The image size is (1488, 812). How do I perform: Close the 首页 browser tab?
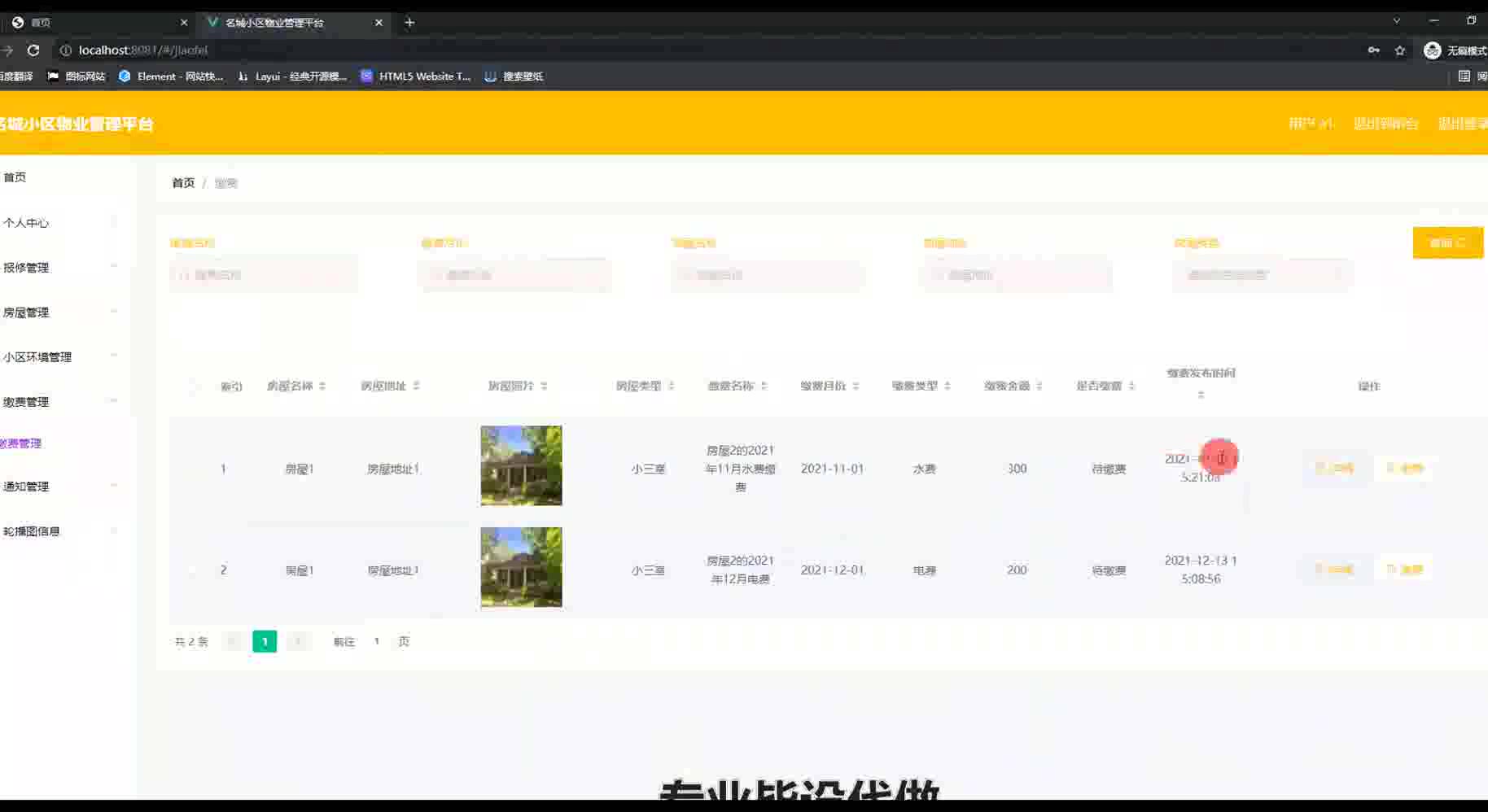184,23
